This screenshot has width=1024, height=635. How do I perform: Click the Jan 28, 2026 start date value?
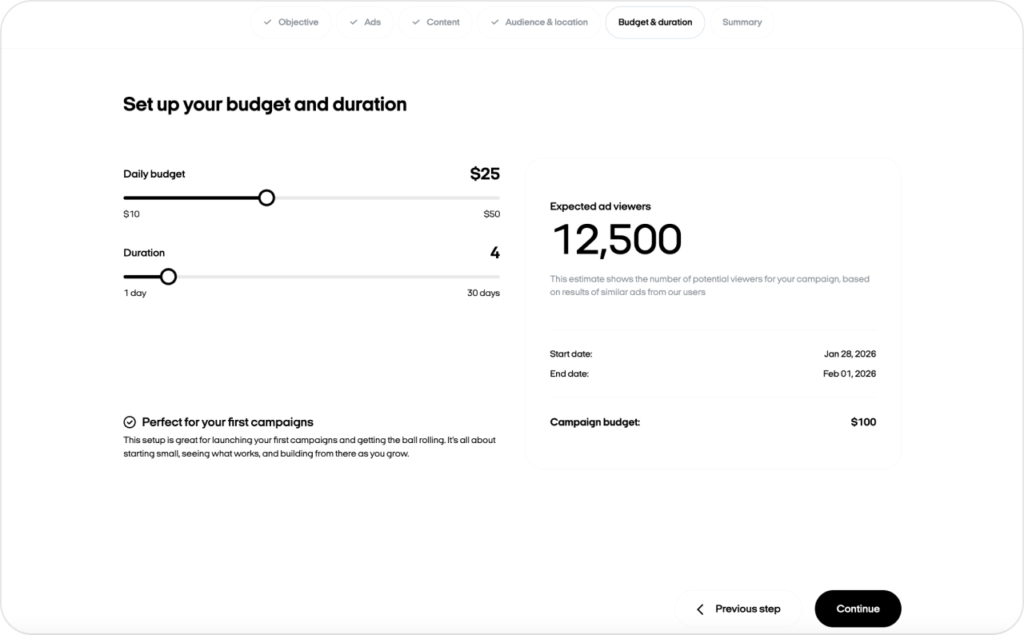[x=850, y=353]
